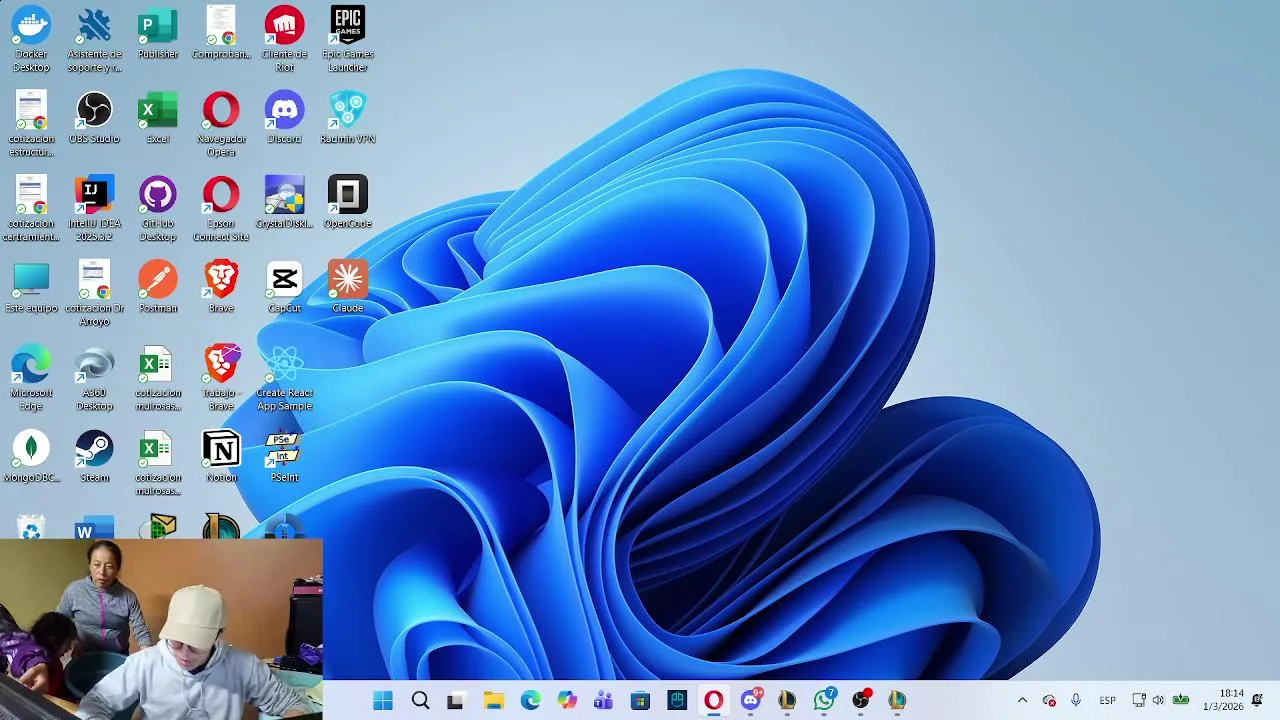Switch the ESP input language indicator
The height and width of the screenshot is (720, 1280).
pos(1107,701)
